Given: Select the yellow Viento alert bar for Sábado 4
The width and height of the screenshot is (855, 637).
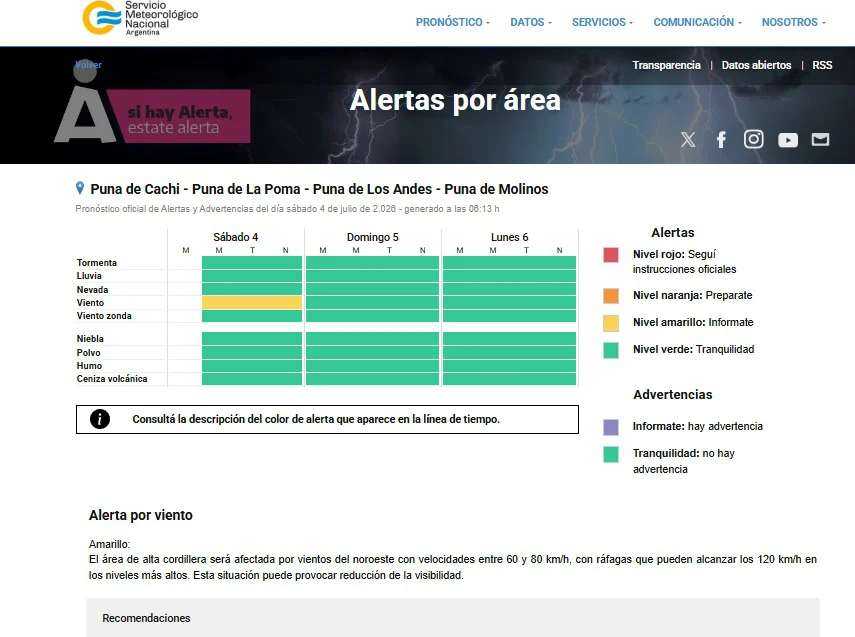Looking at the screenshot, I should (252, 303).
